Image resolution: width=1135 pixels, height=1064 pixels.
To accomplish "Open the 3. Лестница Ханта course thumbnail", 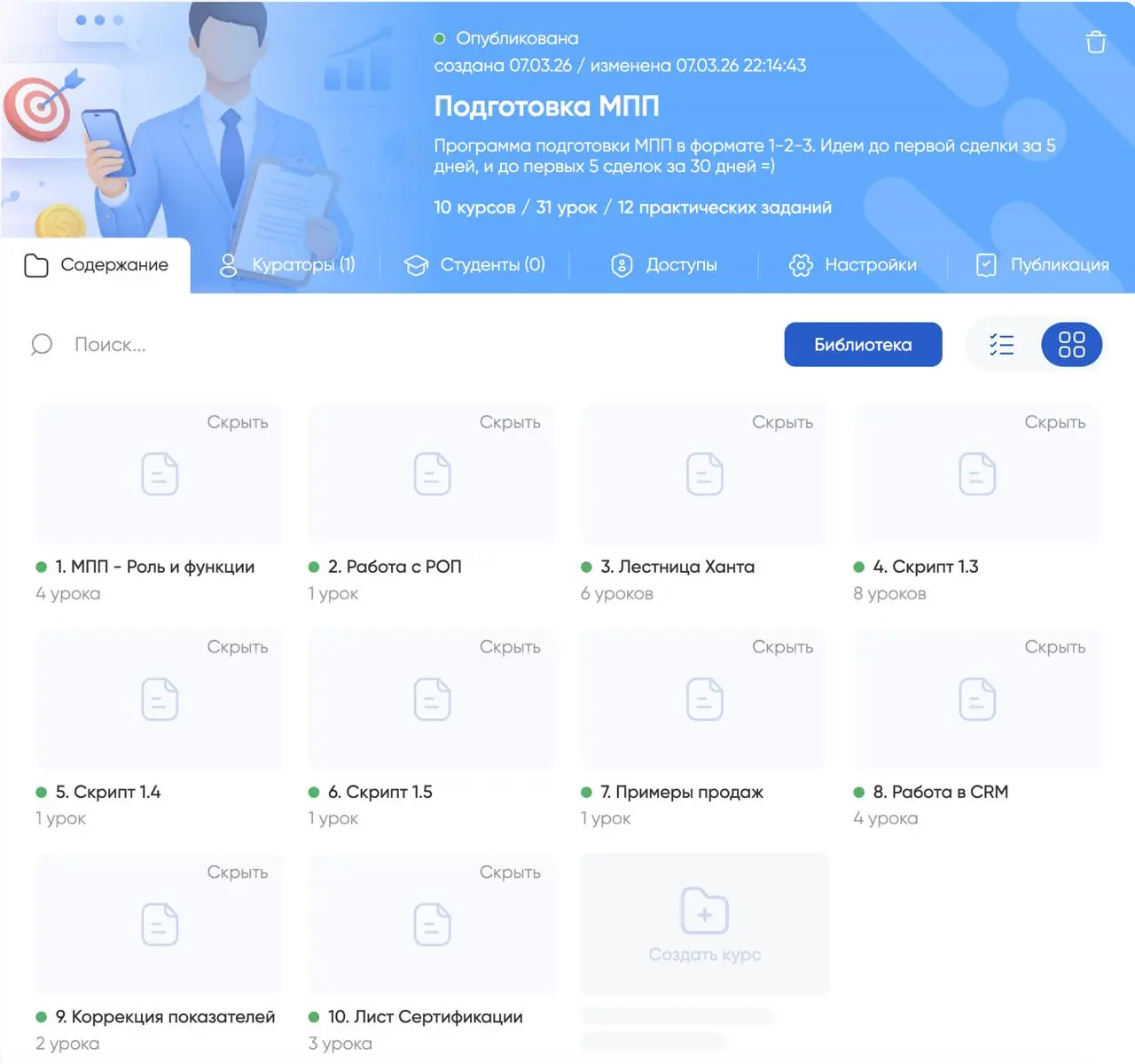I will coord(705,473).
